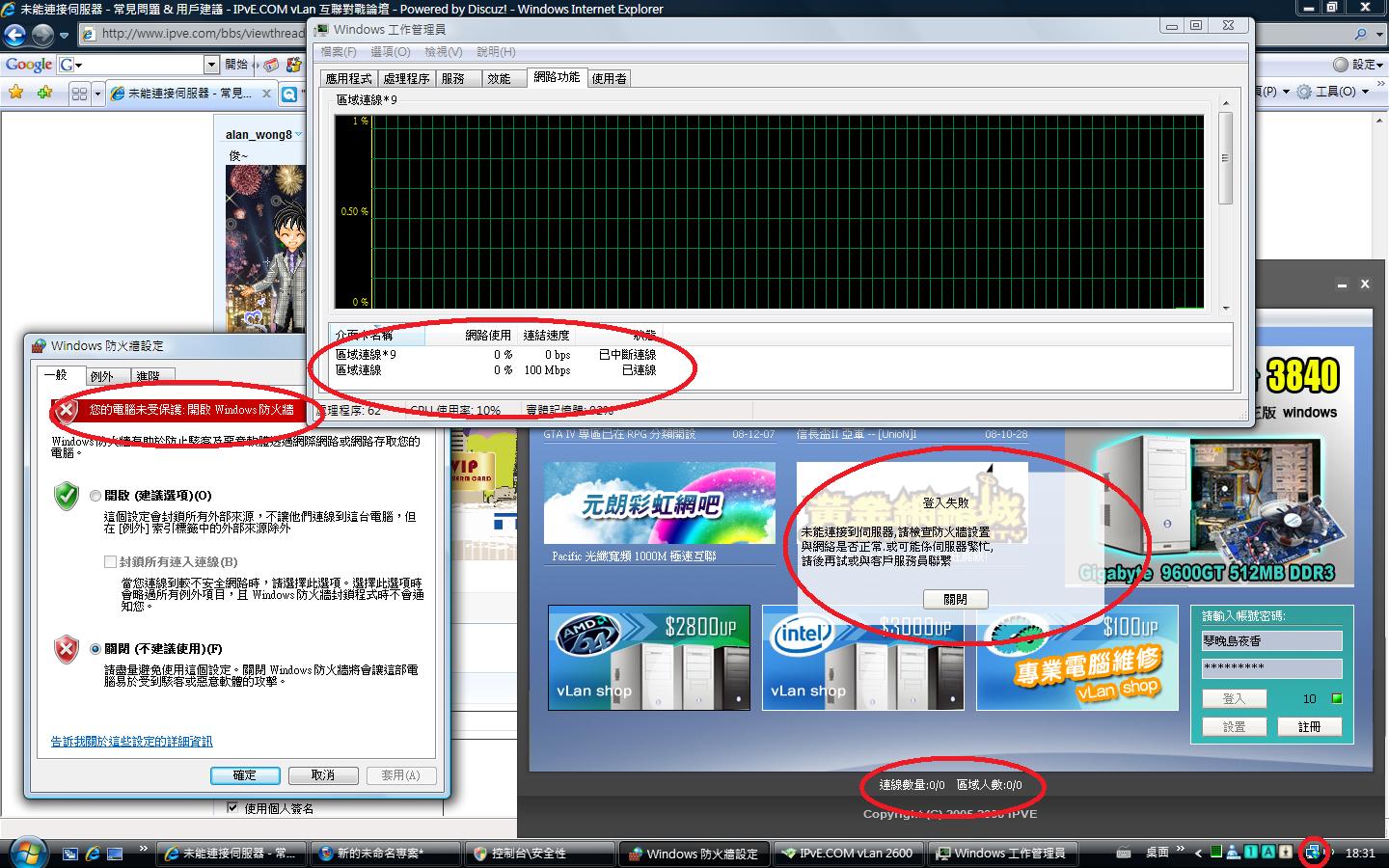Open the Google toolbar search box dropdown
The height and width of the screenshot is (868, 1389).
click(x=211, y=65)
